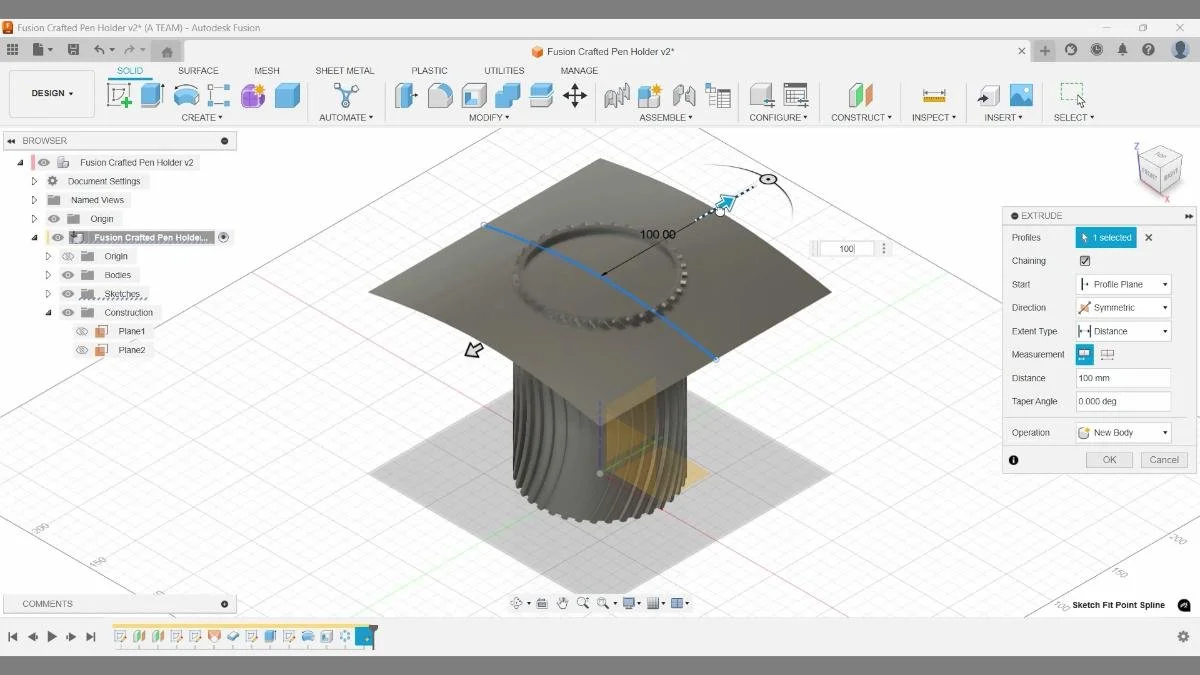Hide Plane1 using its visibility eye
The image size is (1200, 675).
82,330
